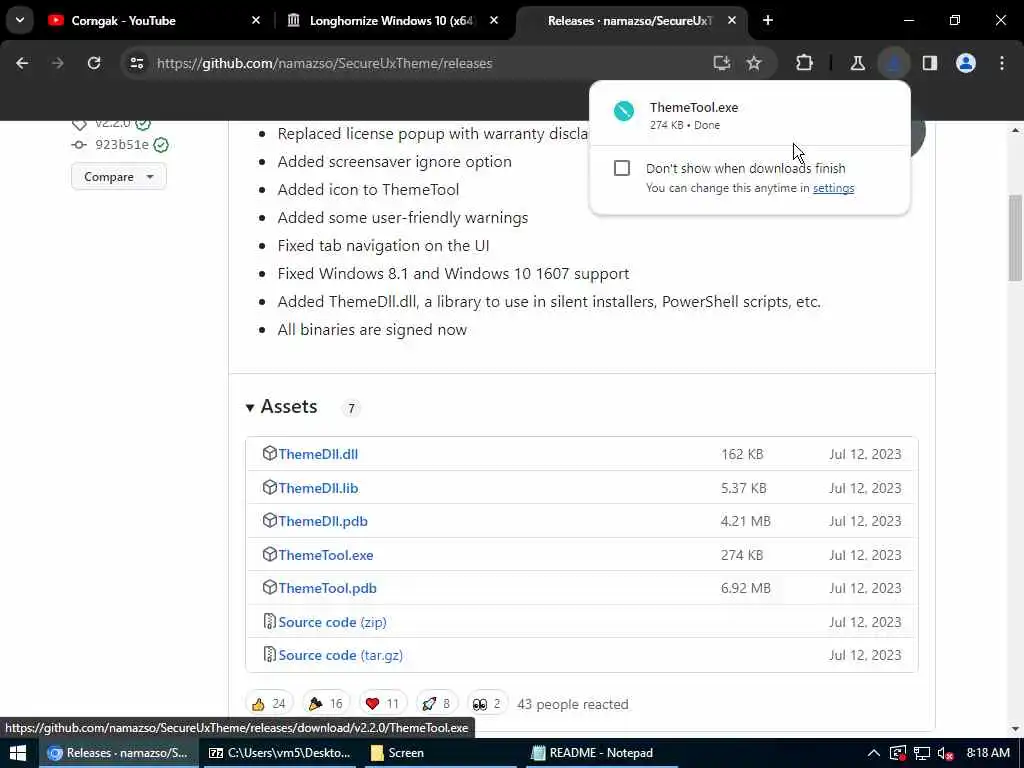Screen dimensions: 1024x768
Task: Close the Releases SecureUxTheme tab
Action: 732,20
